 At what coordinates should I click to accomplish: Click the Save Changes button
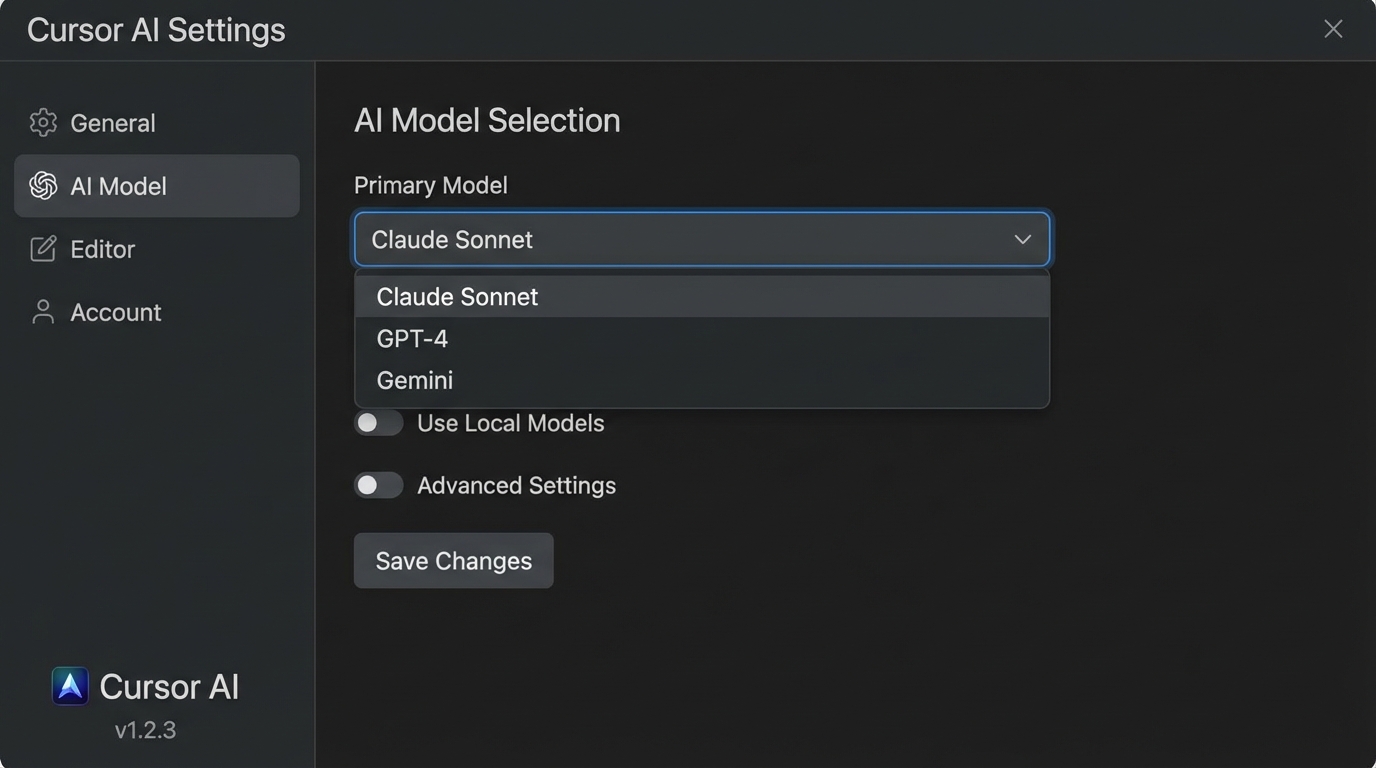click(452, 560)
